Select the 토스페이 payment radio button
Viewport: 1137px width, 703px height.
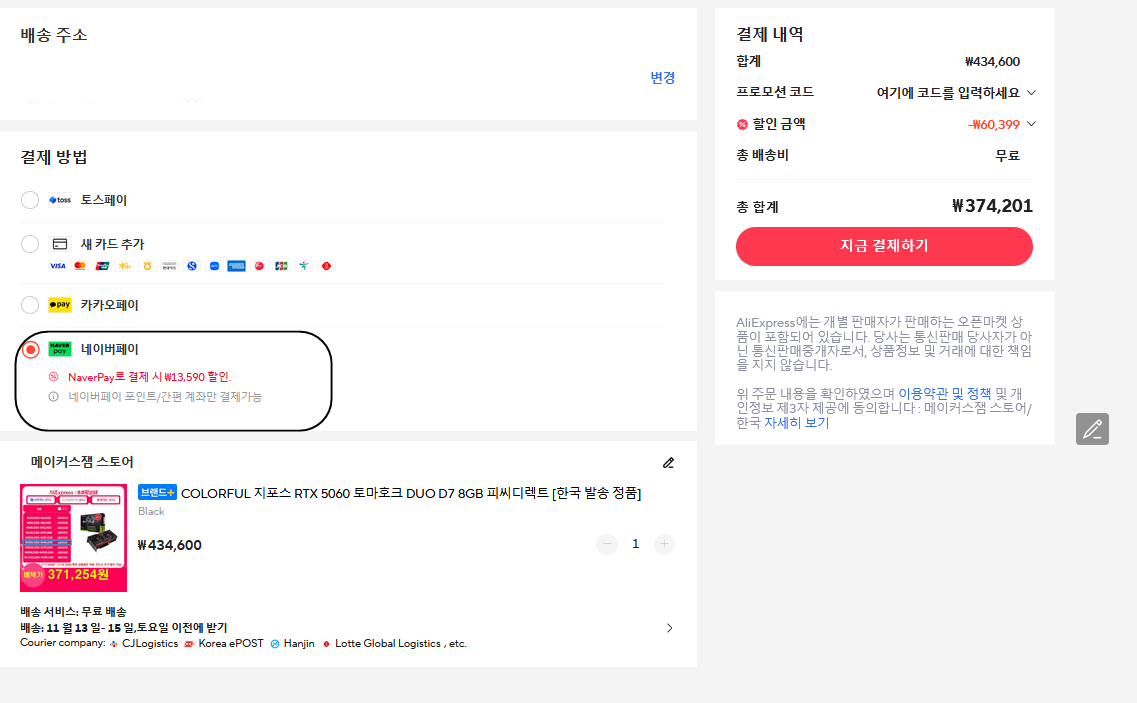click(x=30, y=200)
